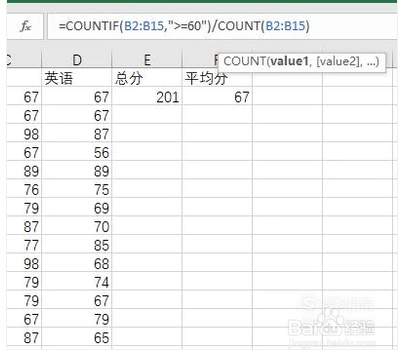Select the 英语 cell containing 85
405x361 pixels.
[77, 245]
